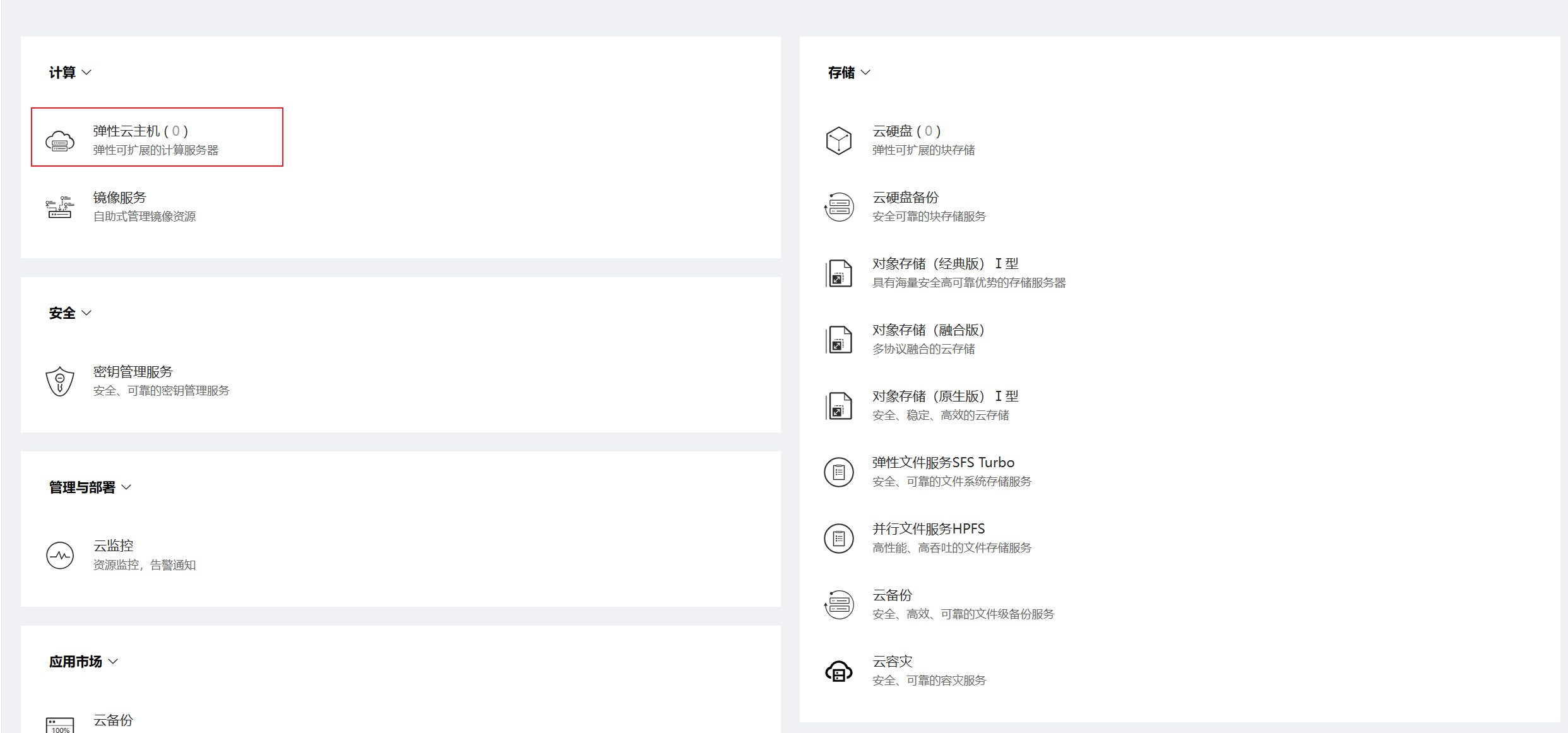This screenshot has height=733, width=1568.
Task: Click the Elastic Cloud Server (弹性云主机) cloud icon
Action: coord(60,141)
